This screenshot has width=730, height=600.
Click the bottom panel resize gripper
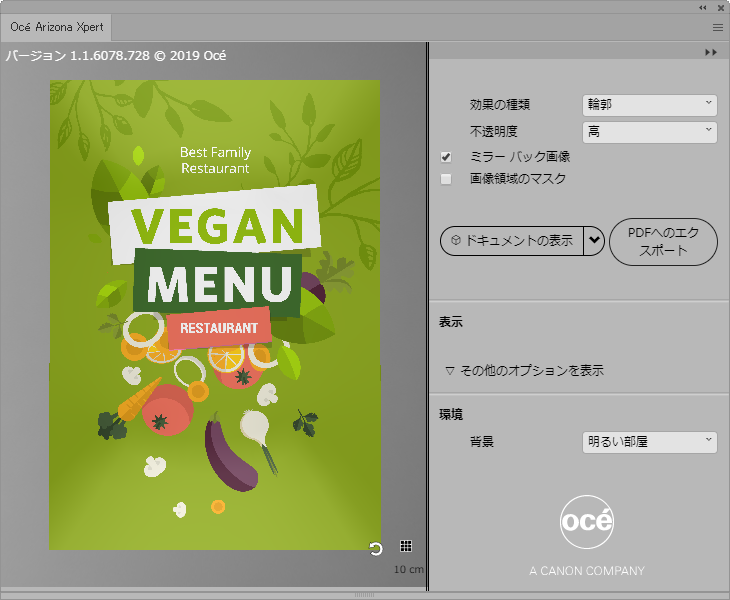click(364, 595)
